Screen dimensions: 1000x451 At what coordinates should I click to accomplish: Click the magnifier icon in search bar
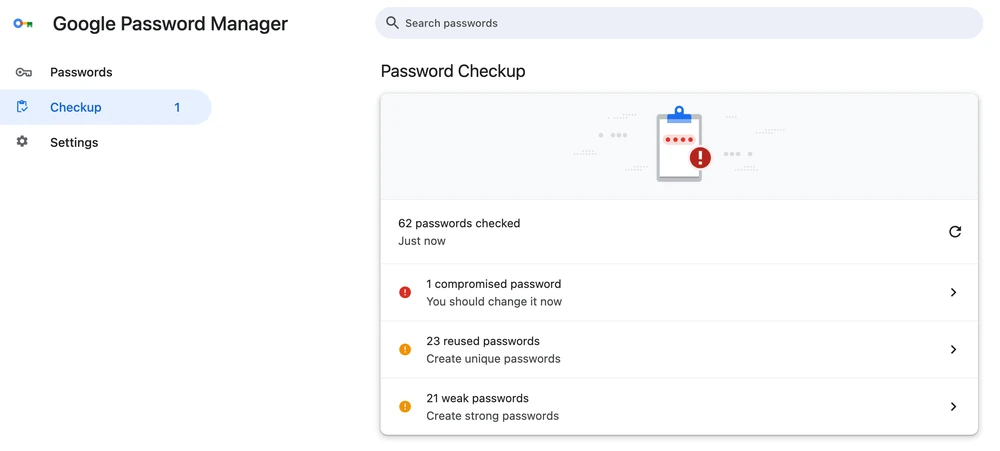click(392, 23)
